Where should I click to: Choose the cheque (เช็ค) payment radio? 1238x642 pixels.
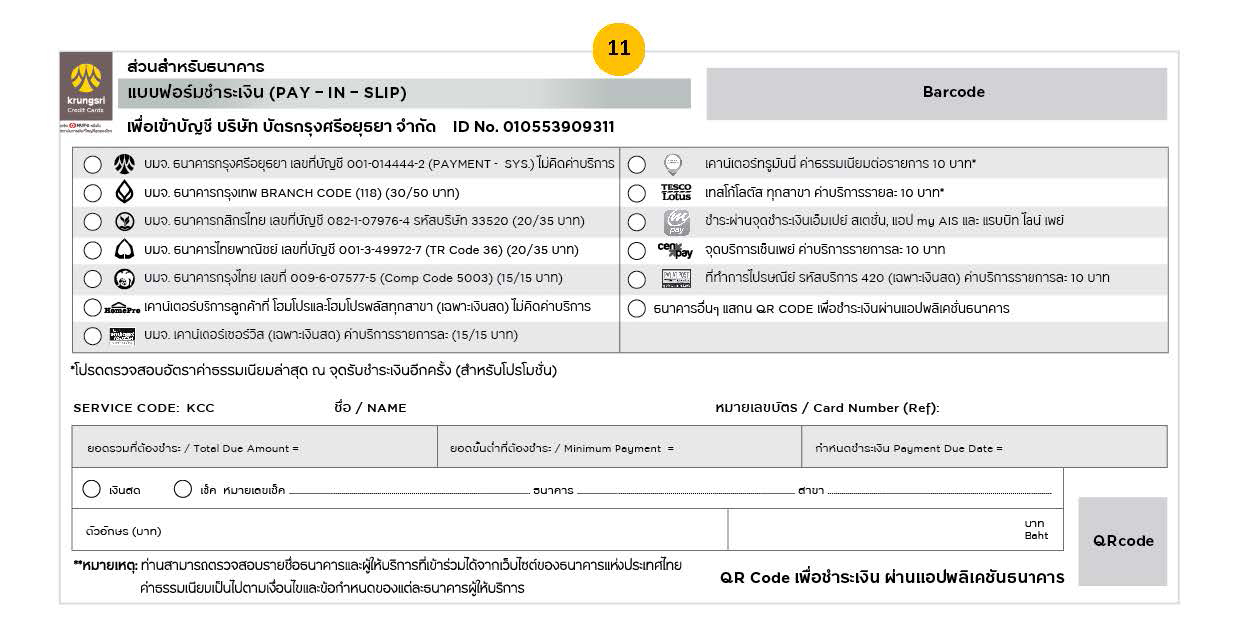(183, 489)
